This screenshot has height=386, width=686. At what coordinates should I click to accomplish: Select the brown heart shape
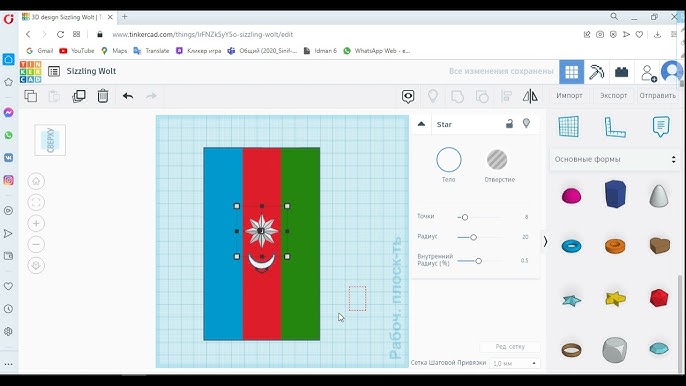click(x=659, y=246)
